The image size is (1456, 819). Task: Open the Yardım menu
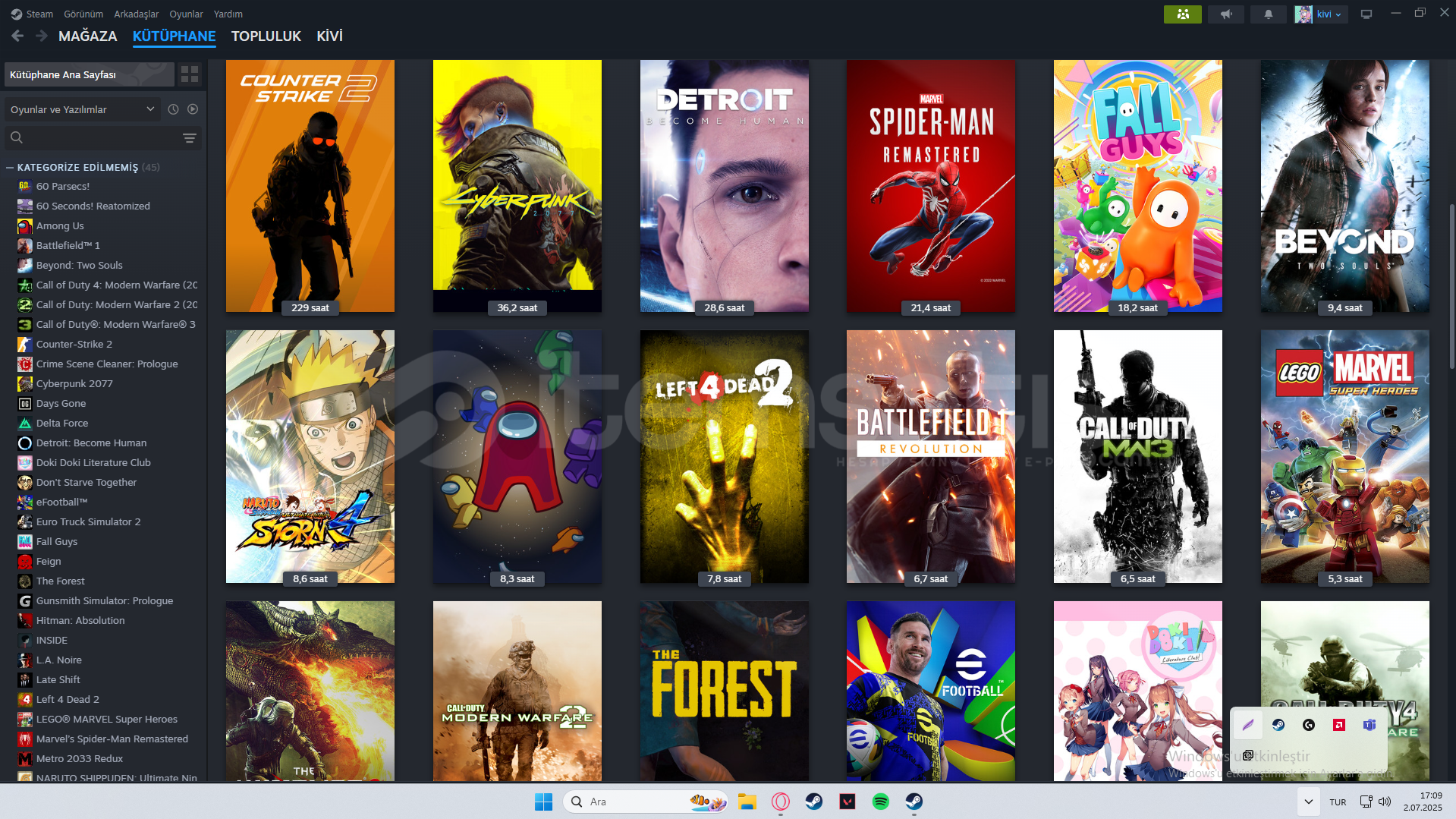(228, 14)
